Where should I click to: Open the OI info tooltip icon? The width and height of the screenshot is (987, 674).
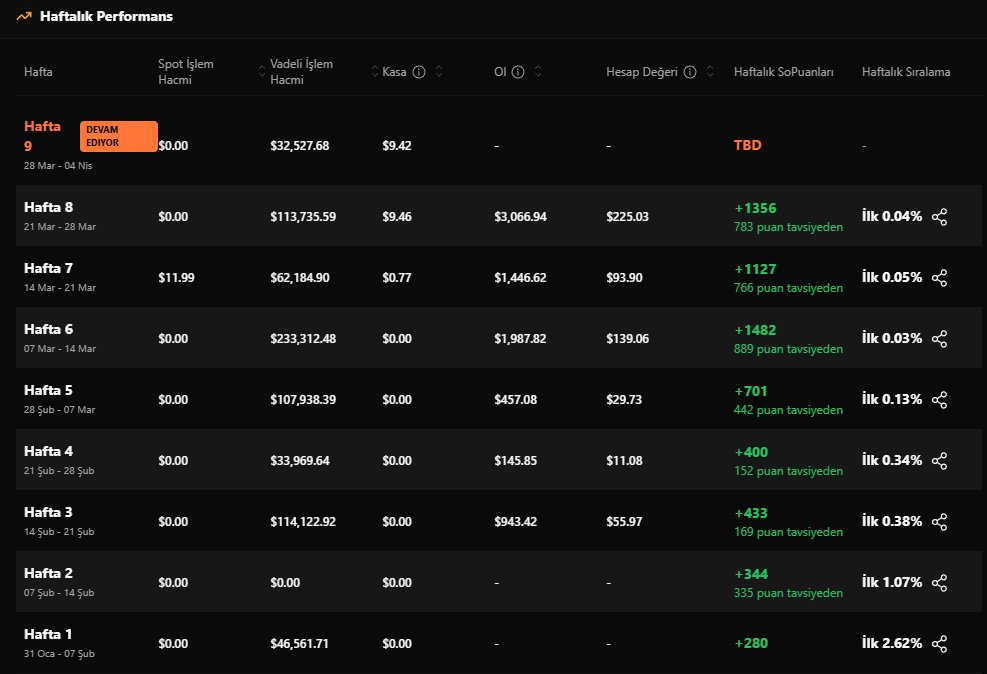tap(518, 72)
